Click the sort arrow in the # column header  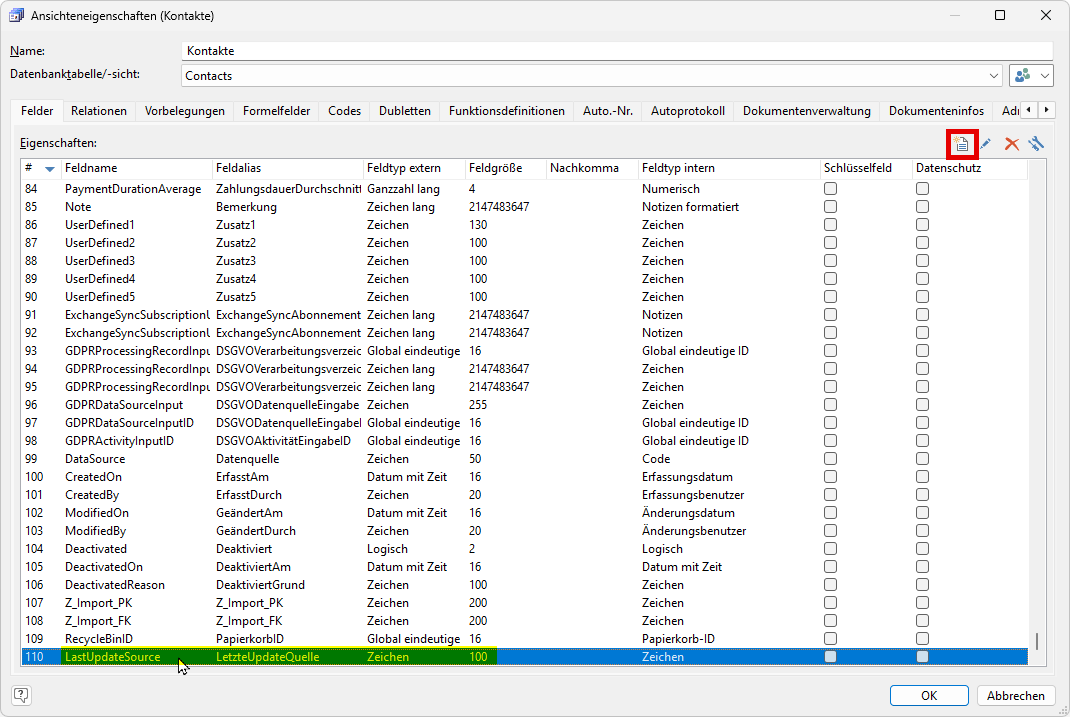[x=50, y=169]
